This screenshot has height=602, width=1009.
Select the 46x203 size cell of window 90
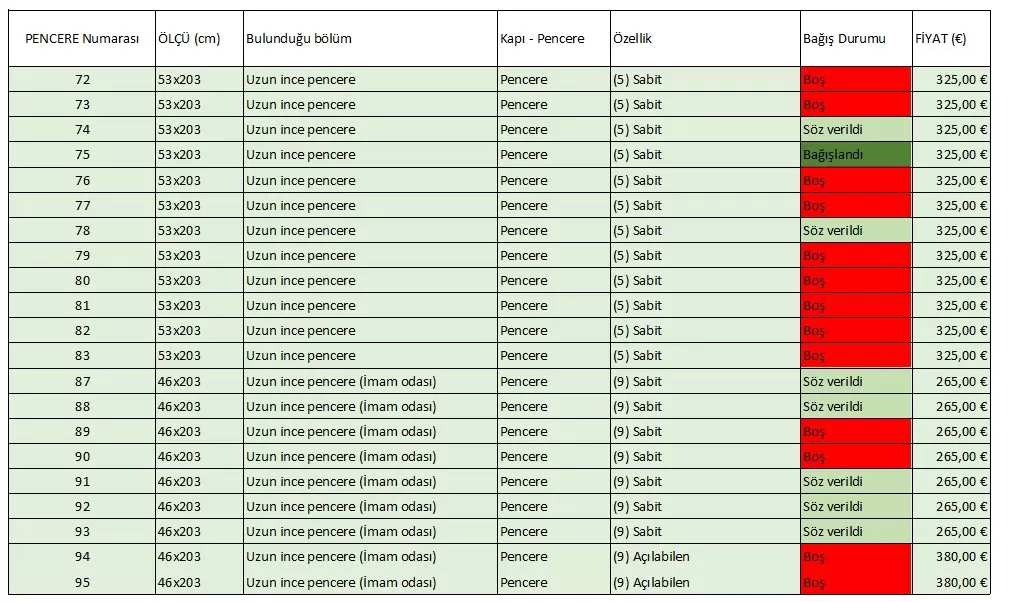coord(199,457)
